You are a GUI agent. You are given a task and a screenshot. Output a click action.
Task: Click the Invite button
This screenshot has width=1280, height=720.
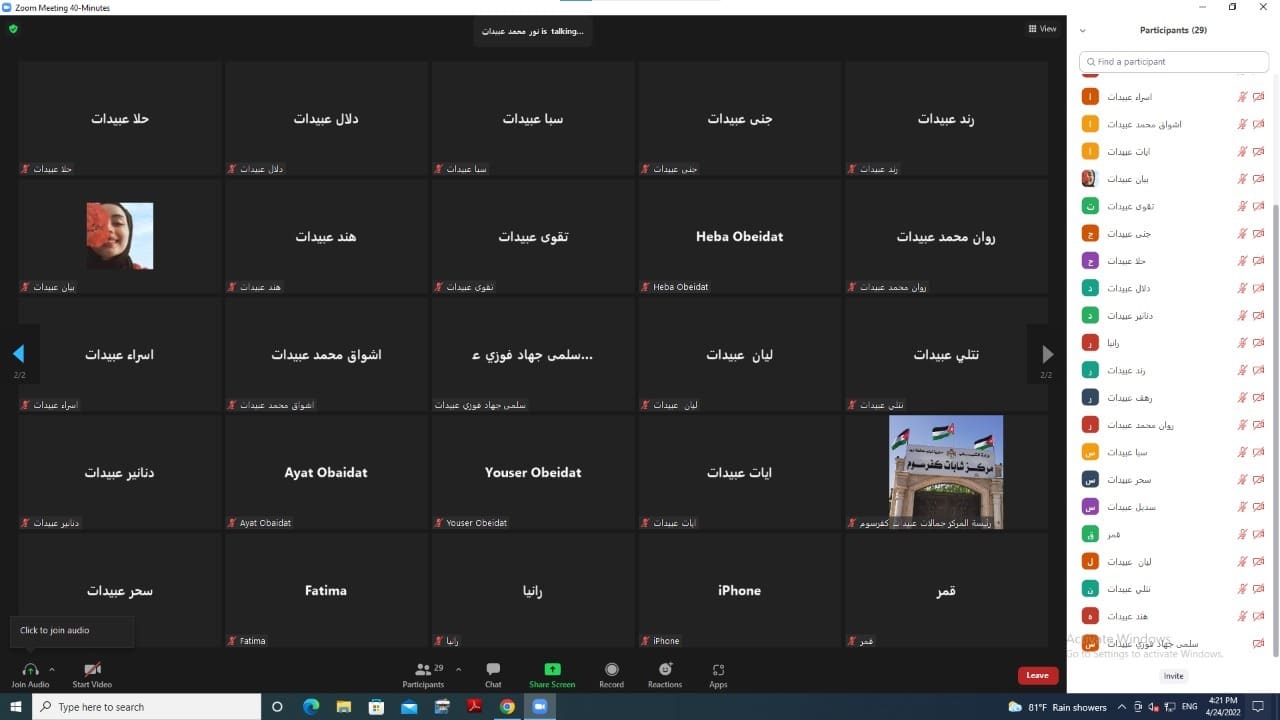(1173, 676)
